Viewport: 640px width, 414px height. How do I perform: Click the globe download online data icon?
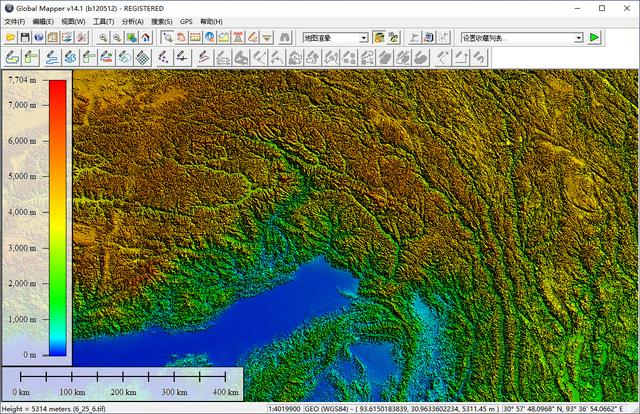point(38,38)
